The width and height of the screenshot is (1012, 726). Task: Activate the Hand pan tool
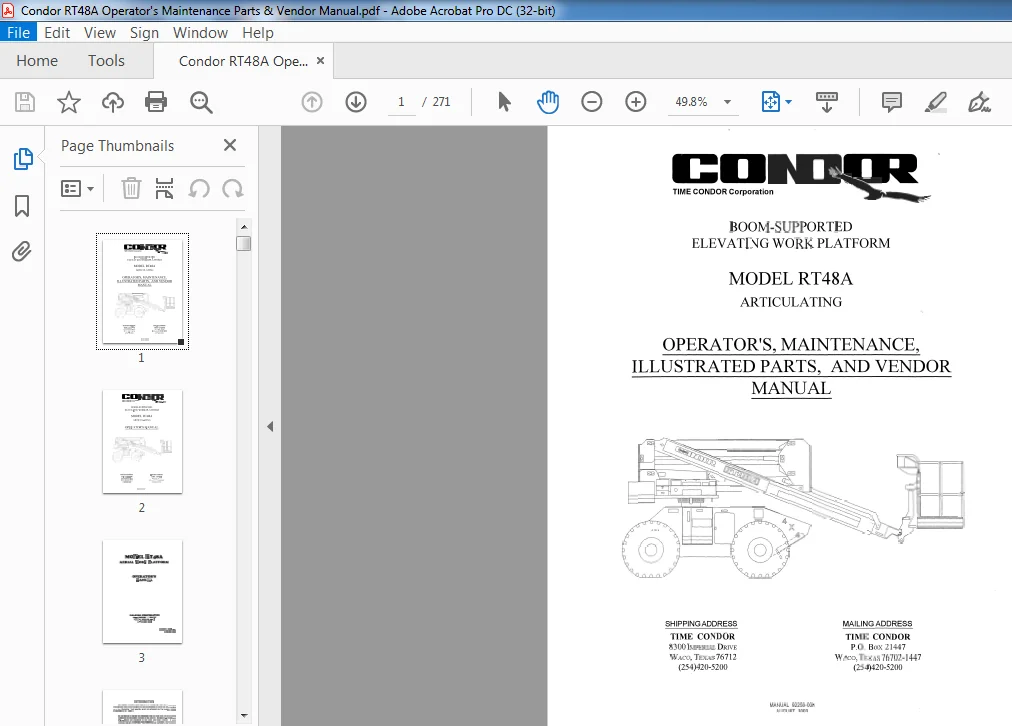(x=548, y=102)
